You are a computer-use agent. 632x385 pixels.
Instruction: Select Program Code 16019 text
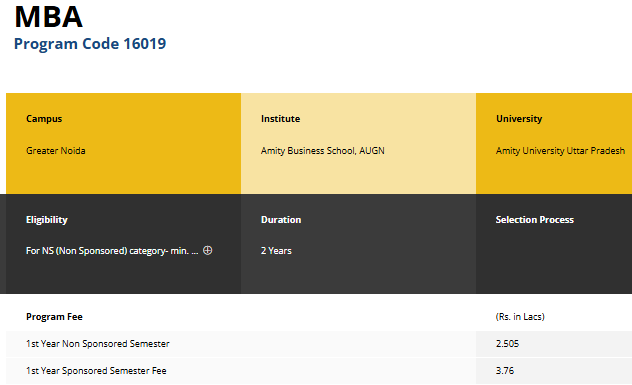click(x=90, y=44)
